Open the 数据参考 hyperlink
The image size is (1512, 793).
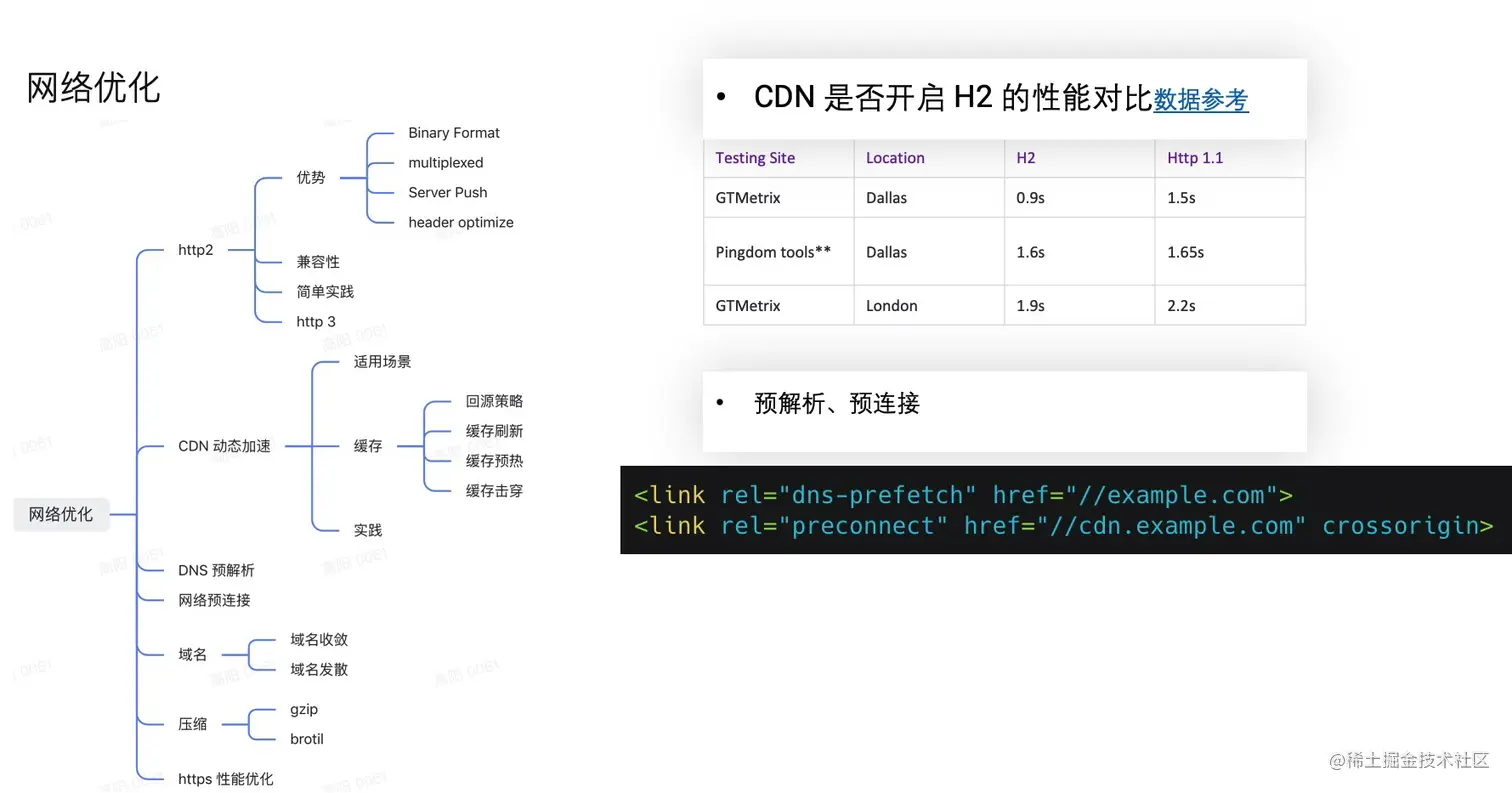[x=1201, y=99]
